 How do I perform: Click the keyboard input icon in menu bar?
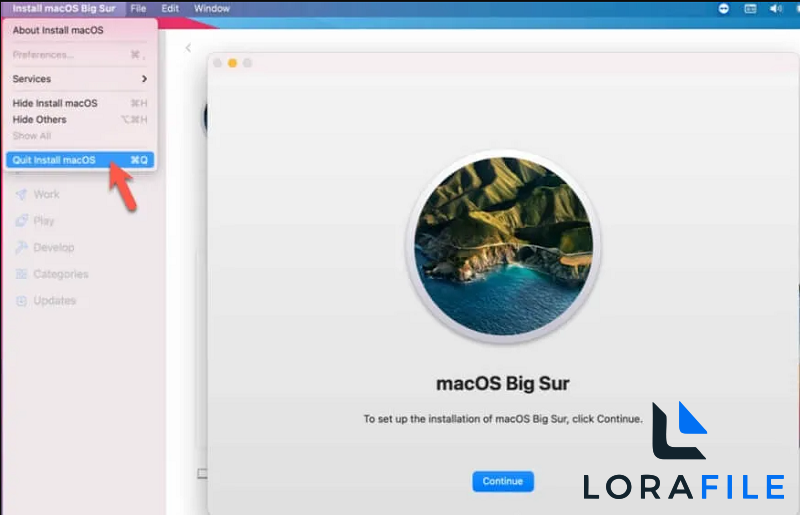pos(750,9)
